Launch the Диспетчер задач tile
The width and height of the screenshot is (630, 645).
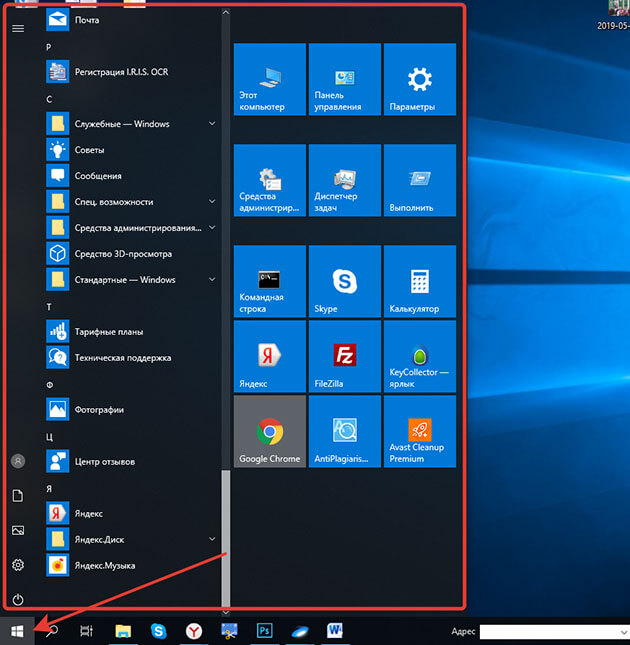[x=345, y=180]
